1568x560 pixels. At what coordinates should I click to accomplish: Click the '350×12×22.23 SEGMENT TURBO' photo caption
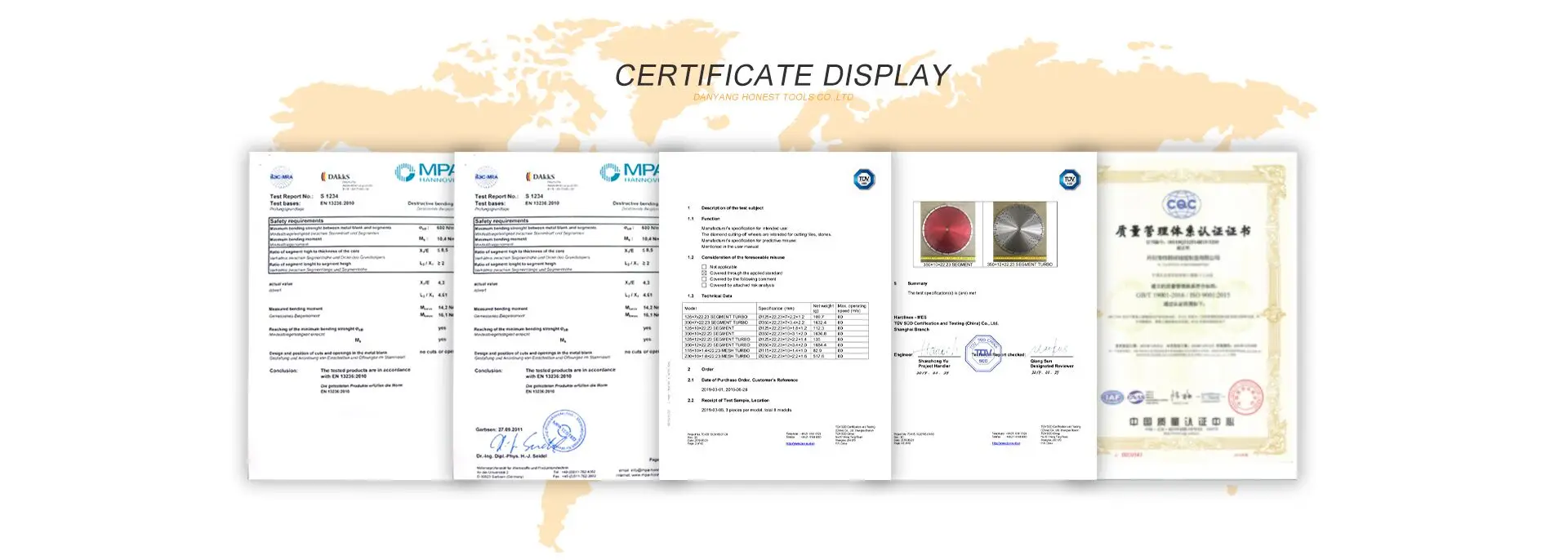(x=1020, y=264)
